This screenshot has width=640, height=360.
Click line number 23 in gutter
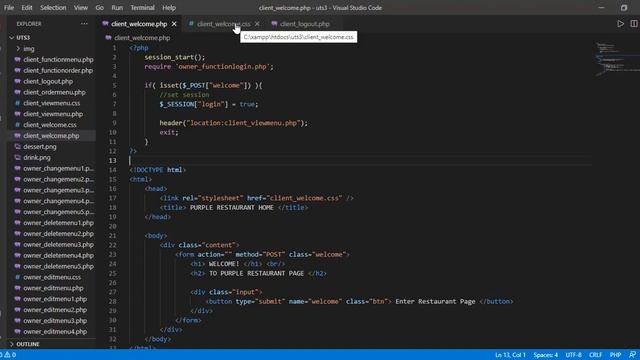click(113, 254)
